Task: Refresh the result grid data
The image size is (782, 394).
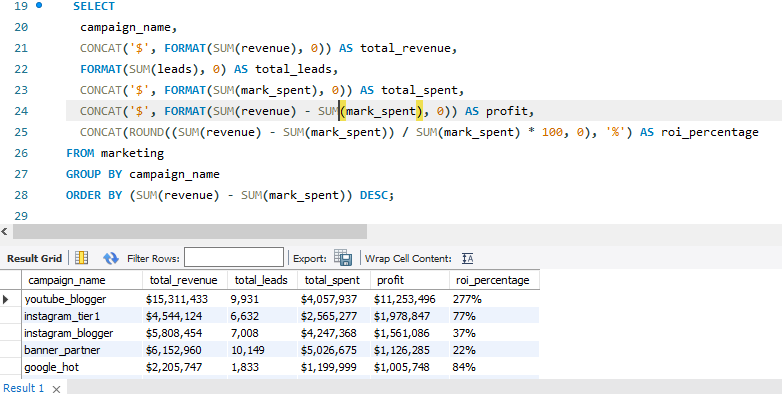Action: (111, 258)
